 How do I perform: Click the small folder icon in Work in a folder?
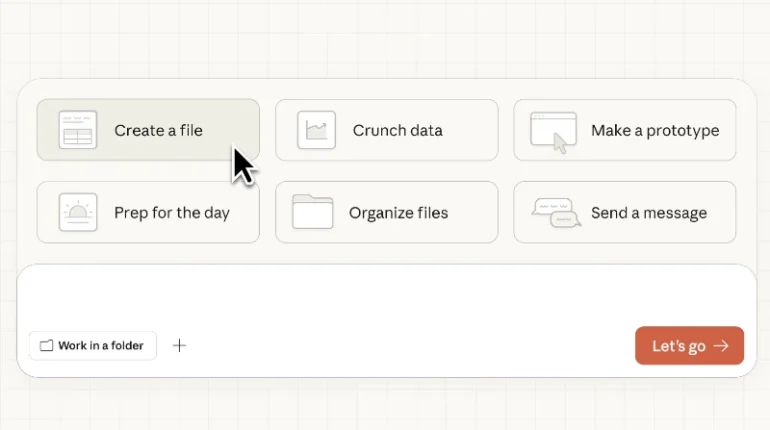click(46, 346)
